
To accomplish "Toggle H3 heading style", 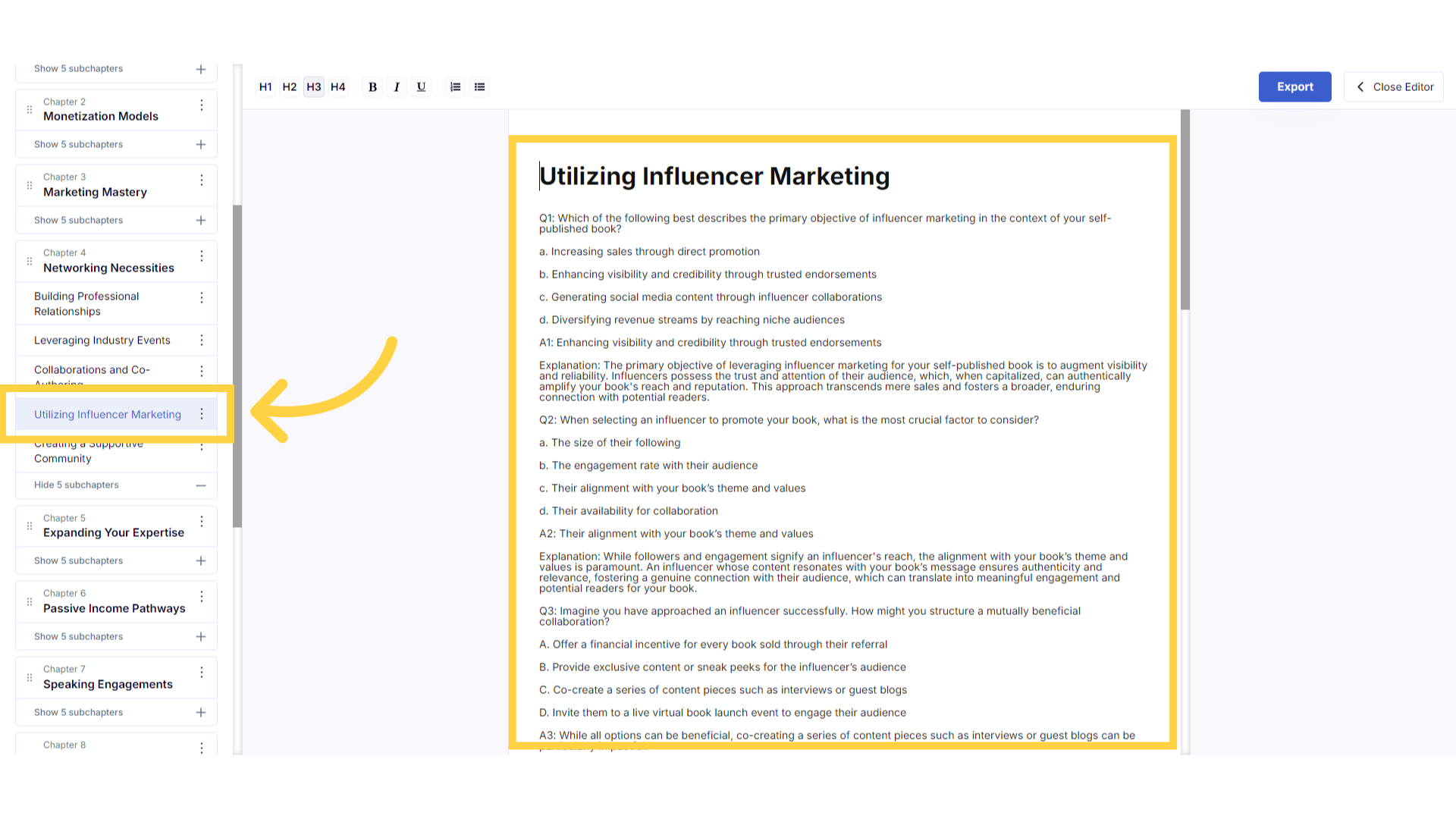I will [x=314, y=86].
